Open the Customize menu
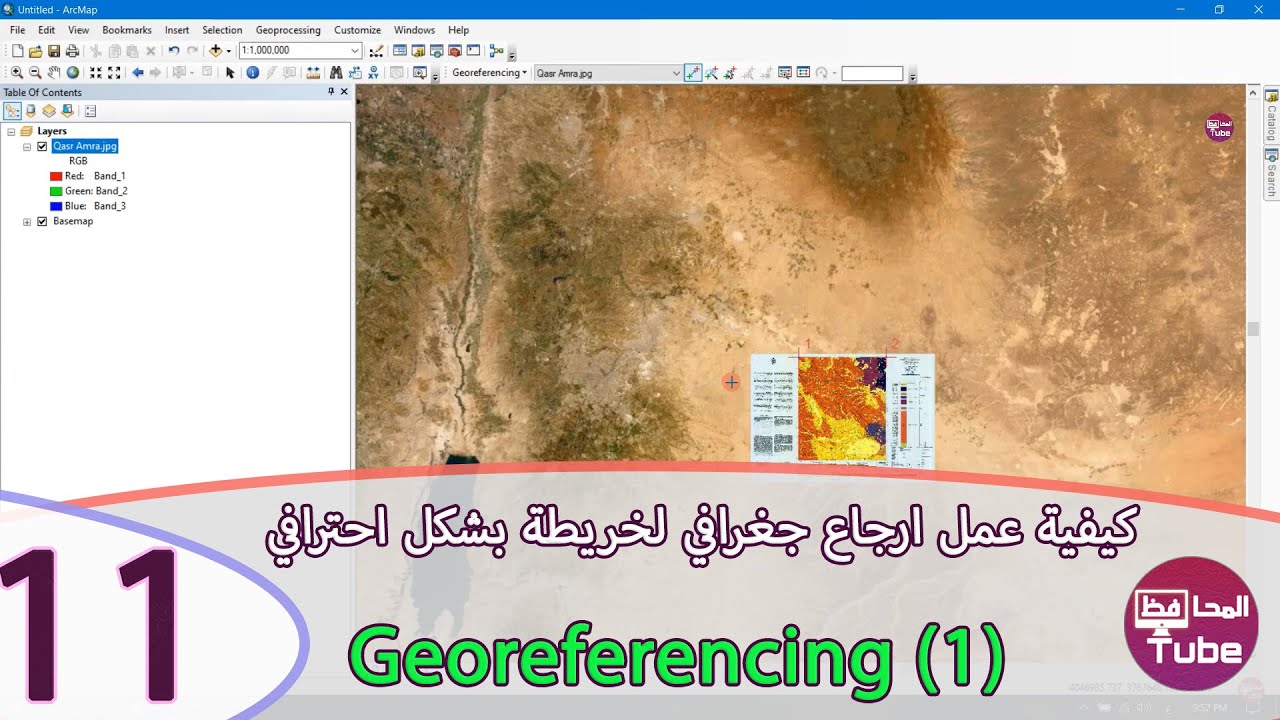 [357, 30]
